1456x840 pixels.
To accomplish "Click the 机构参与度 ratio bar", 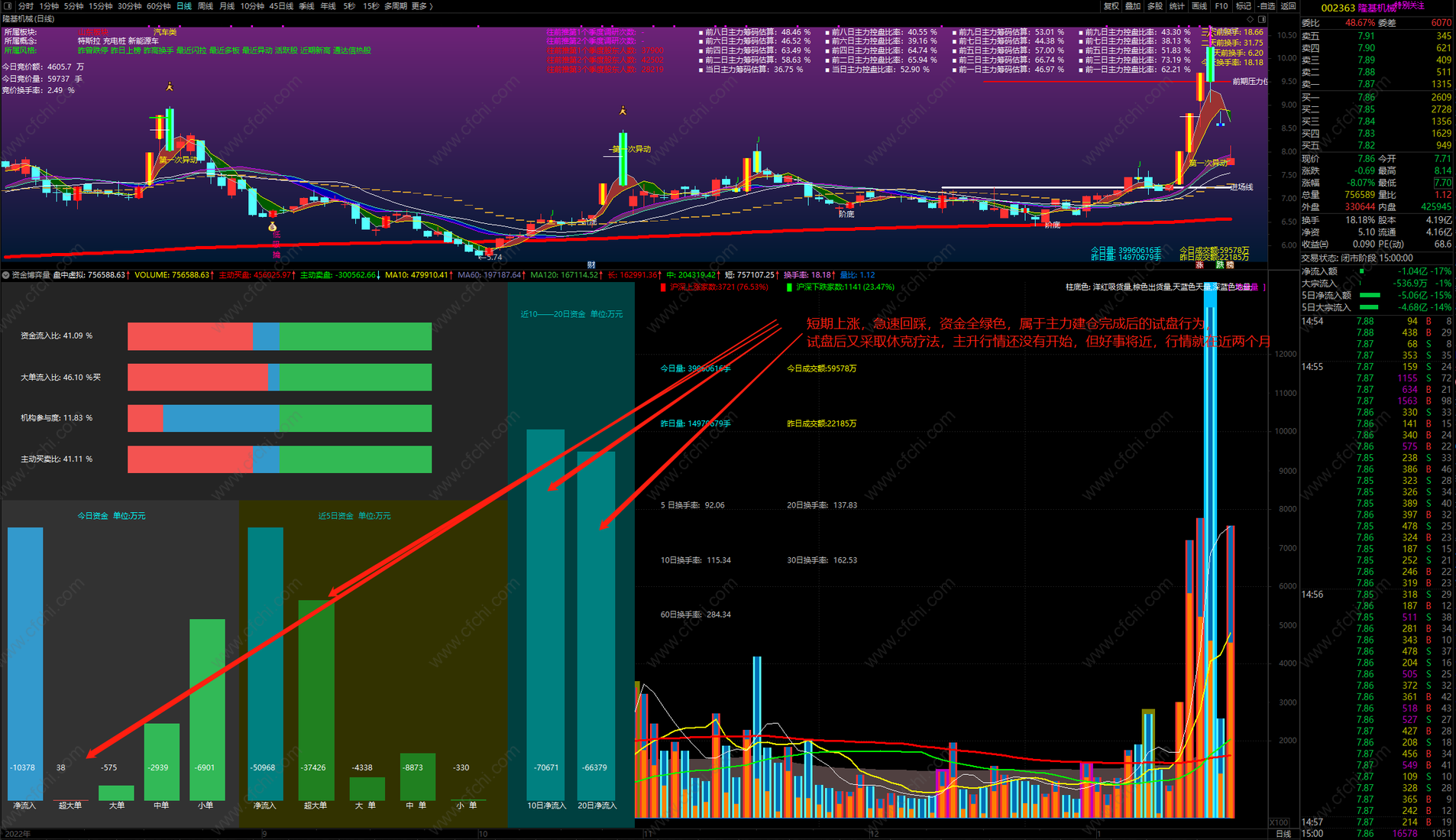I will pyautogui.click(x=280, y=418).
